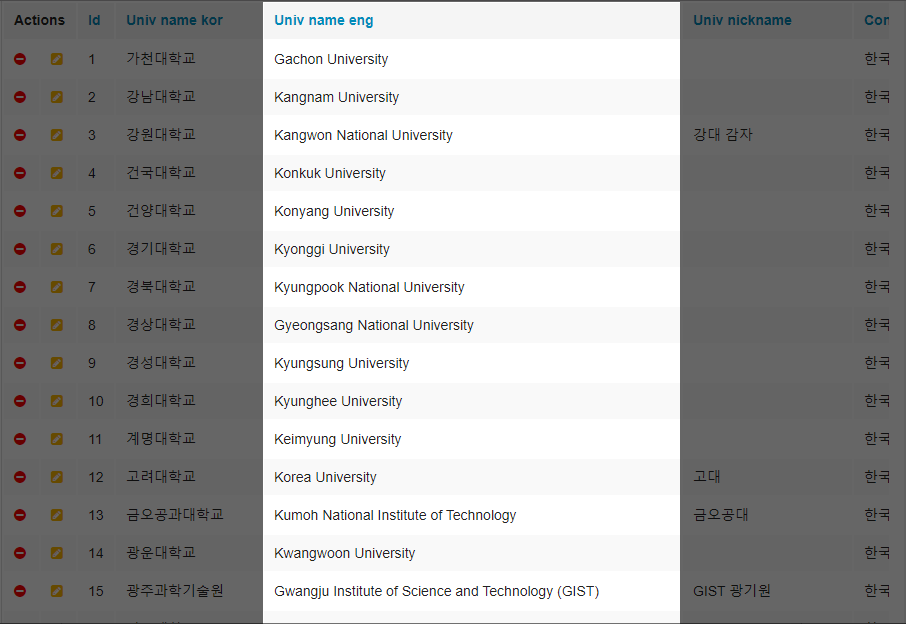Click Korean name 광주과학기술원

pyautogui.click(x=174, y=590)
